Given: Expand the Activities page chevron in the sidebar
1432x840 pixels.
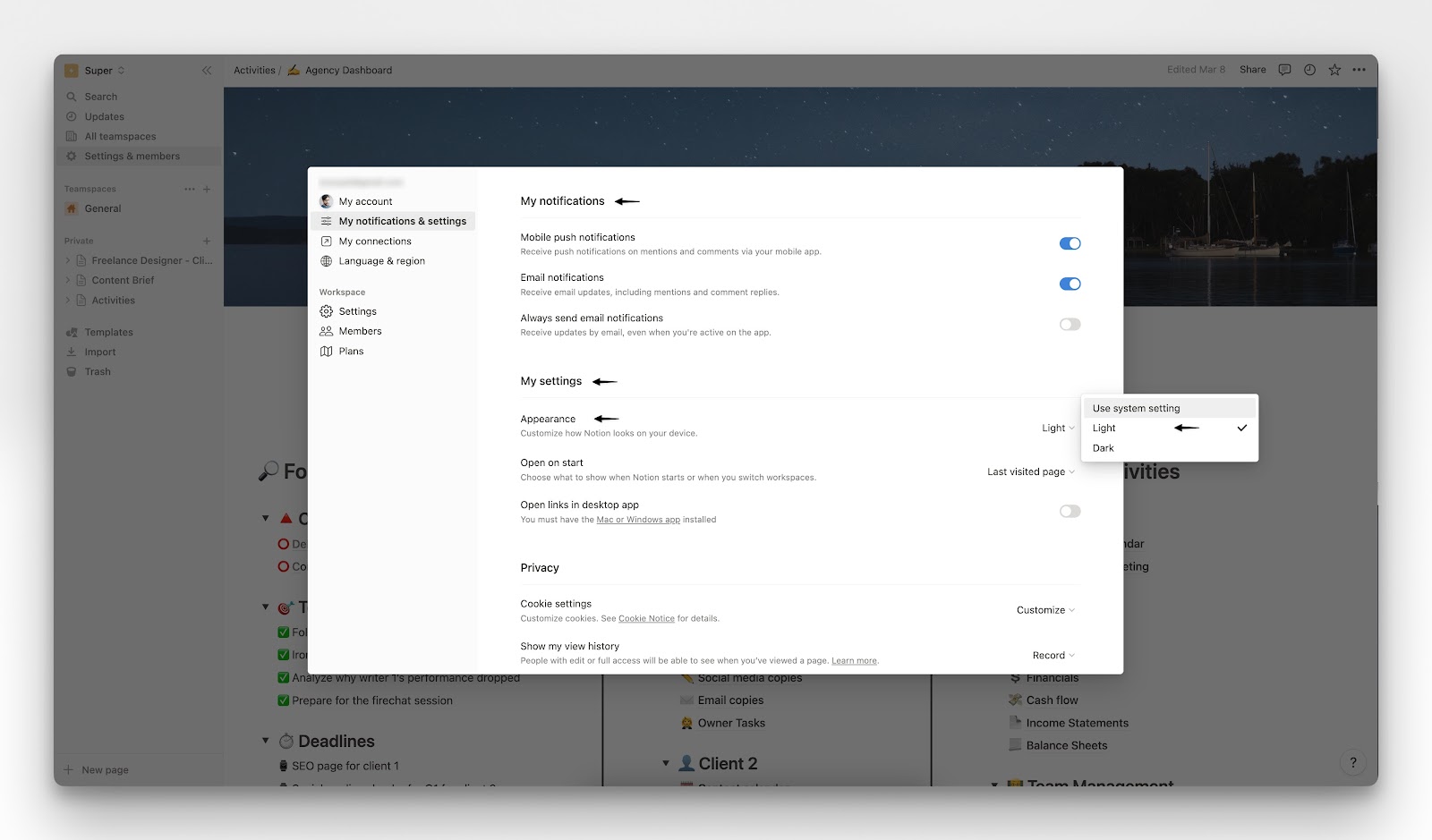Looking at the screenshot, I should (x=68, y=300).
